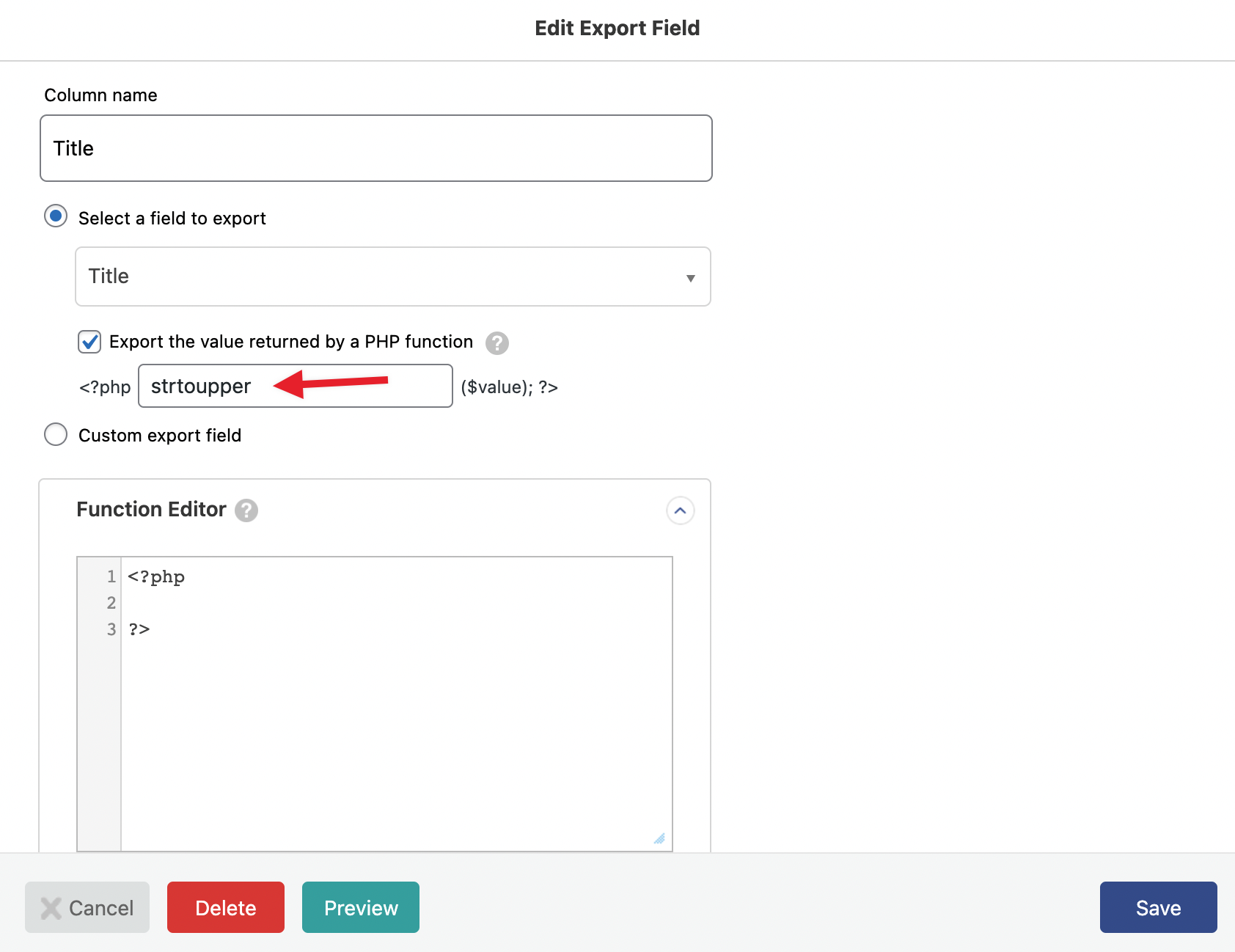1235x952 pixels.
Task: Place cursor on line 2 of code editor
Action: (x=396, y=603)
